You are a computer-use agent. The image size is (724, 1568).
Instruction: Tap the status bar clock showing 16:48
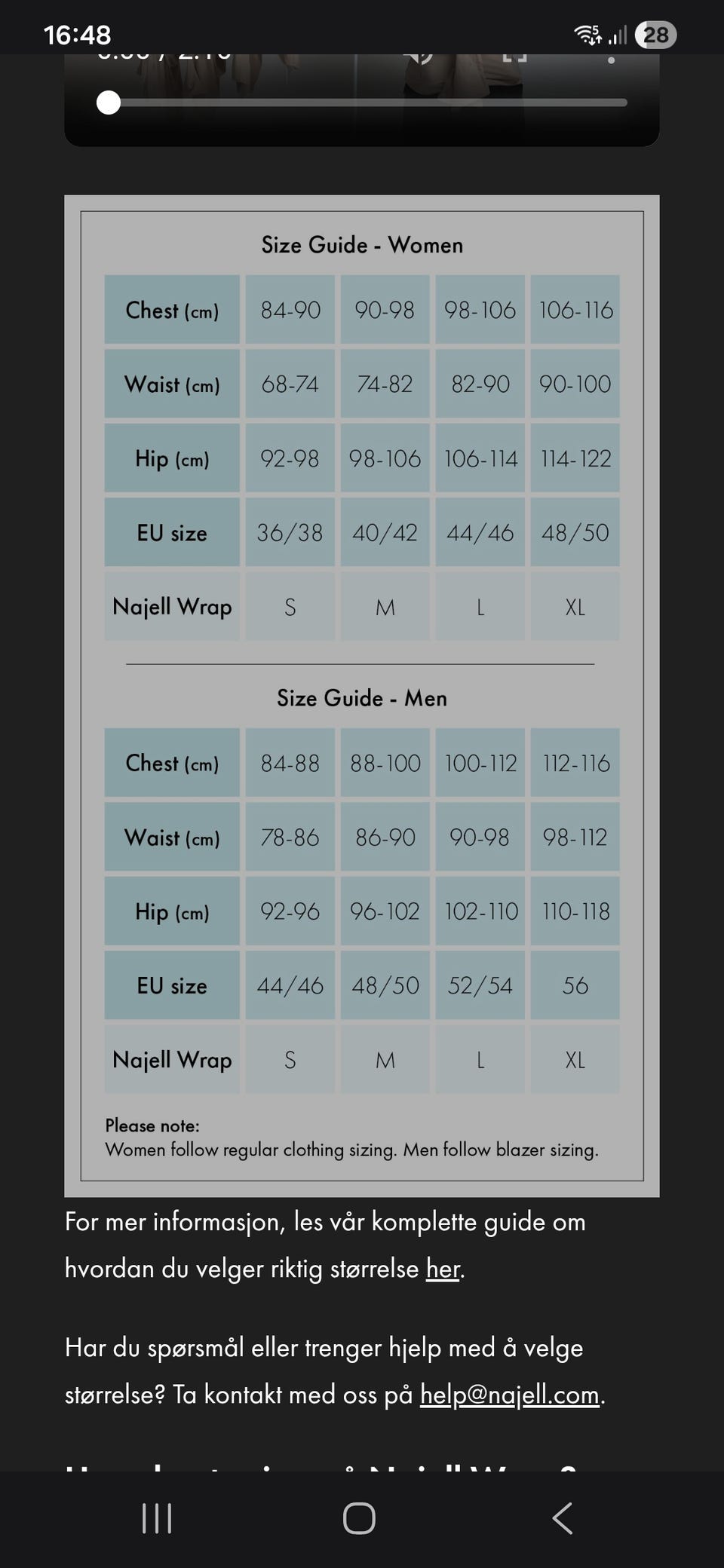[x=77, y=35]
